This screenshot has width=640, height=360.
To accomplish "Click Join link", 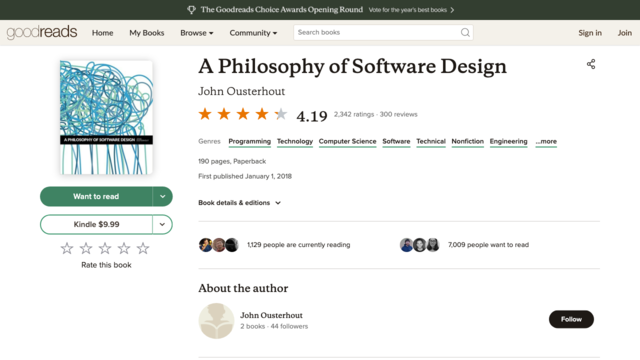I will coord(624,33).
